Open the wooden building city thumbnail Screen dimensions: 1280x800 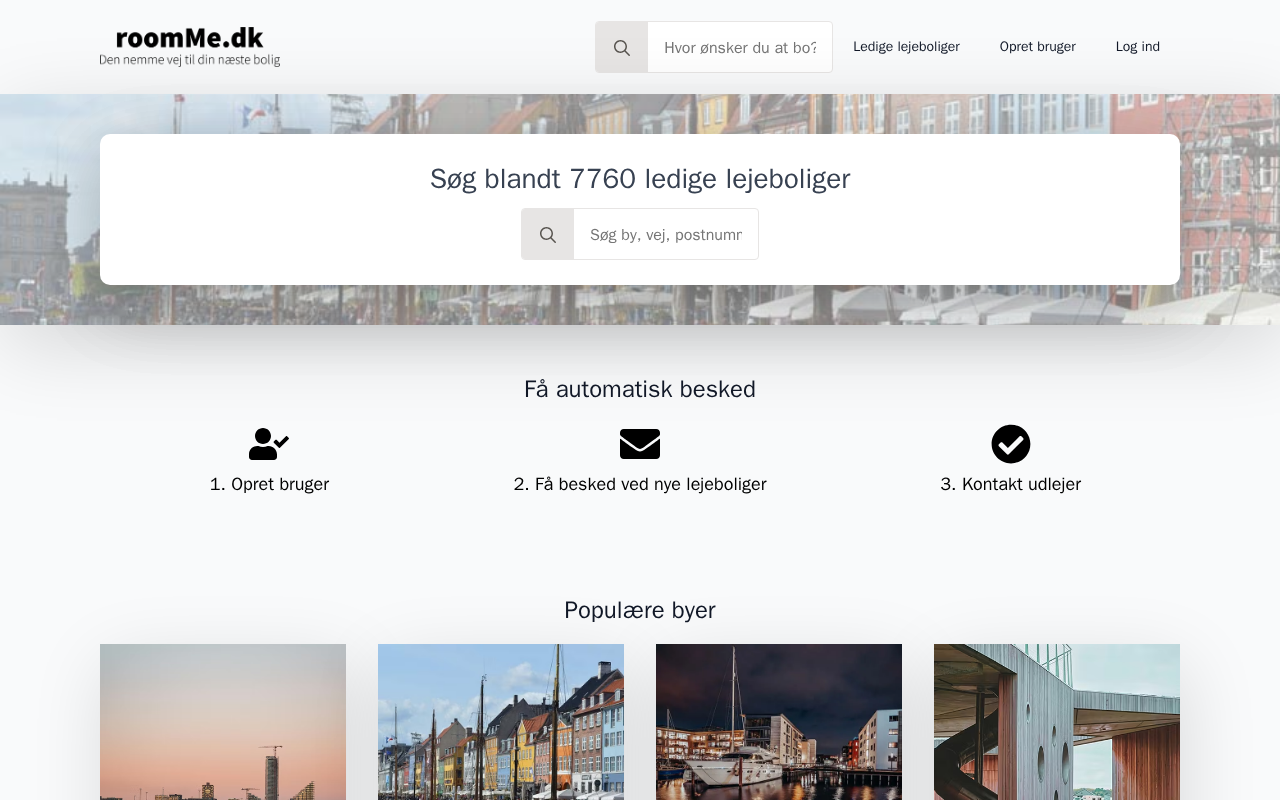coord(1057,722)
